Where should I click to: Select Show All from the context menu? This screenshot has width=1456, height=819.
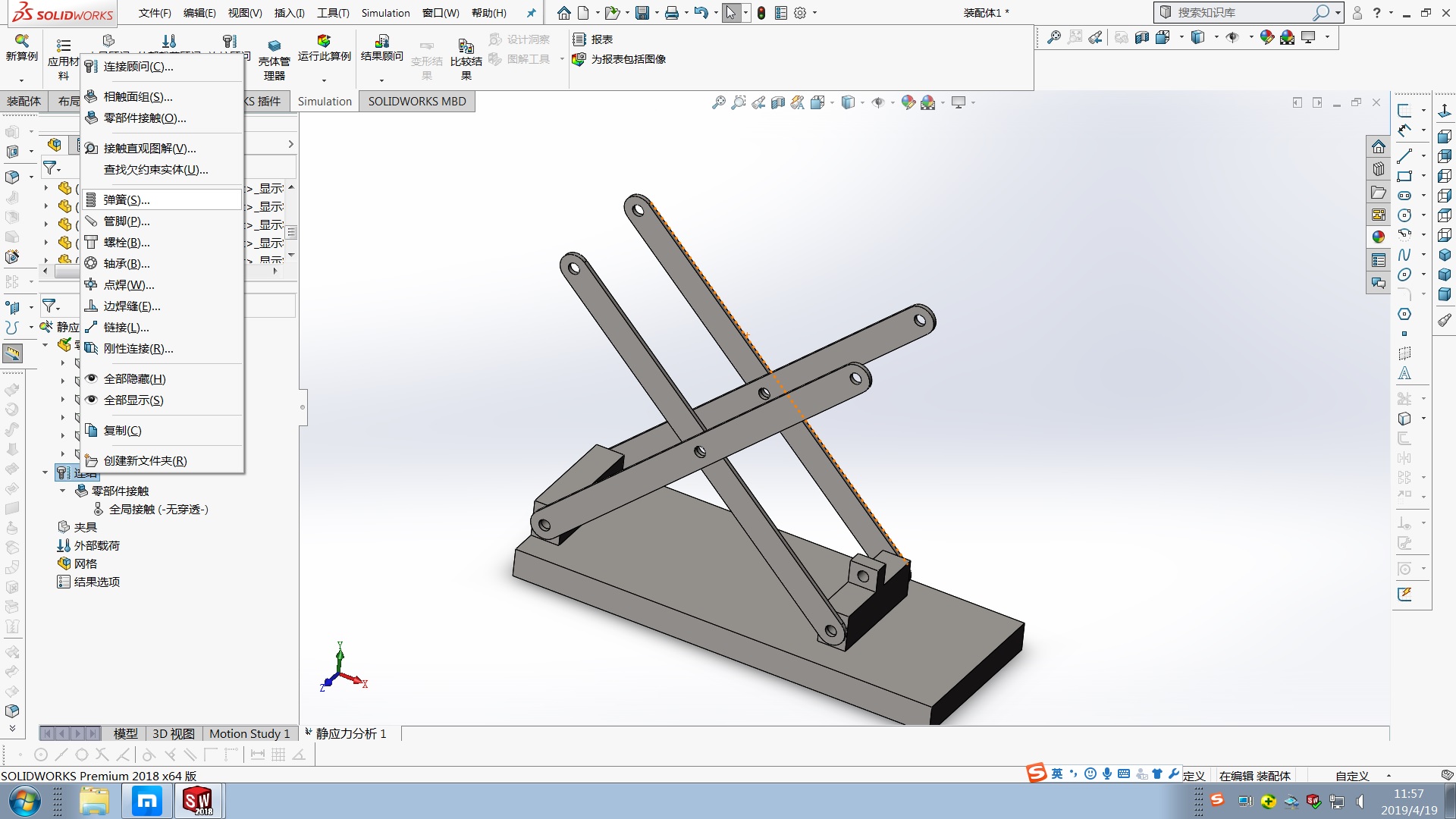pyautogui.click(x=133, y=400)
